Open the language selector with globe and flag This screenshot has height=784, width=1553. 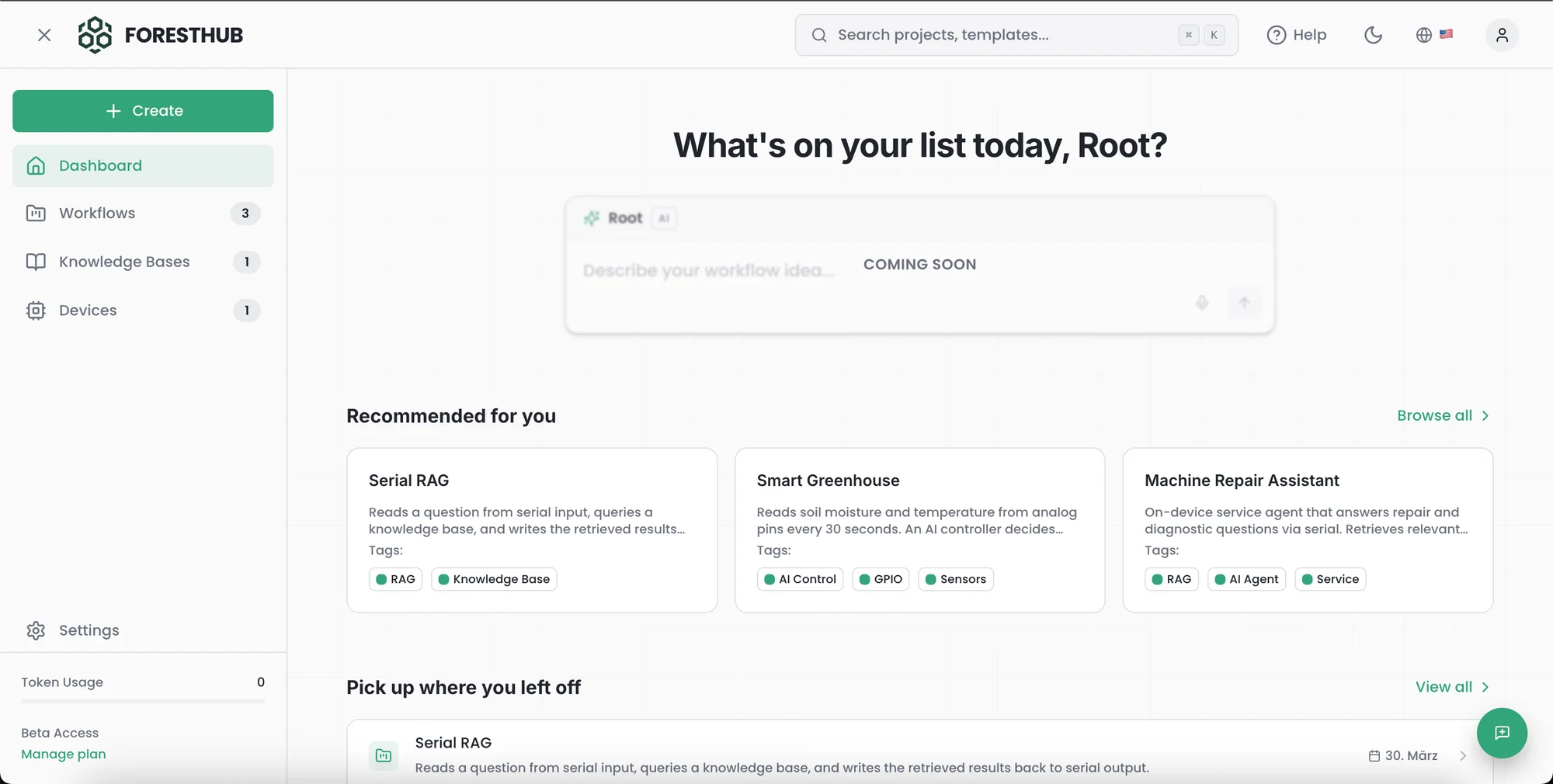[x=1434, y=35]
